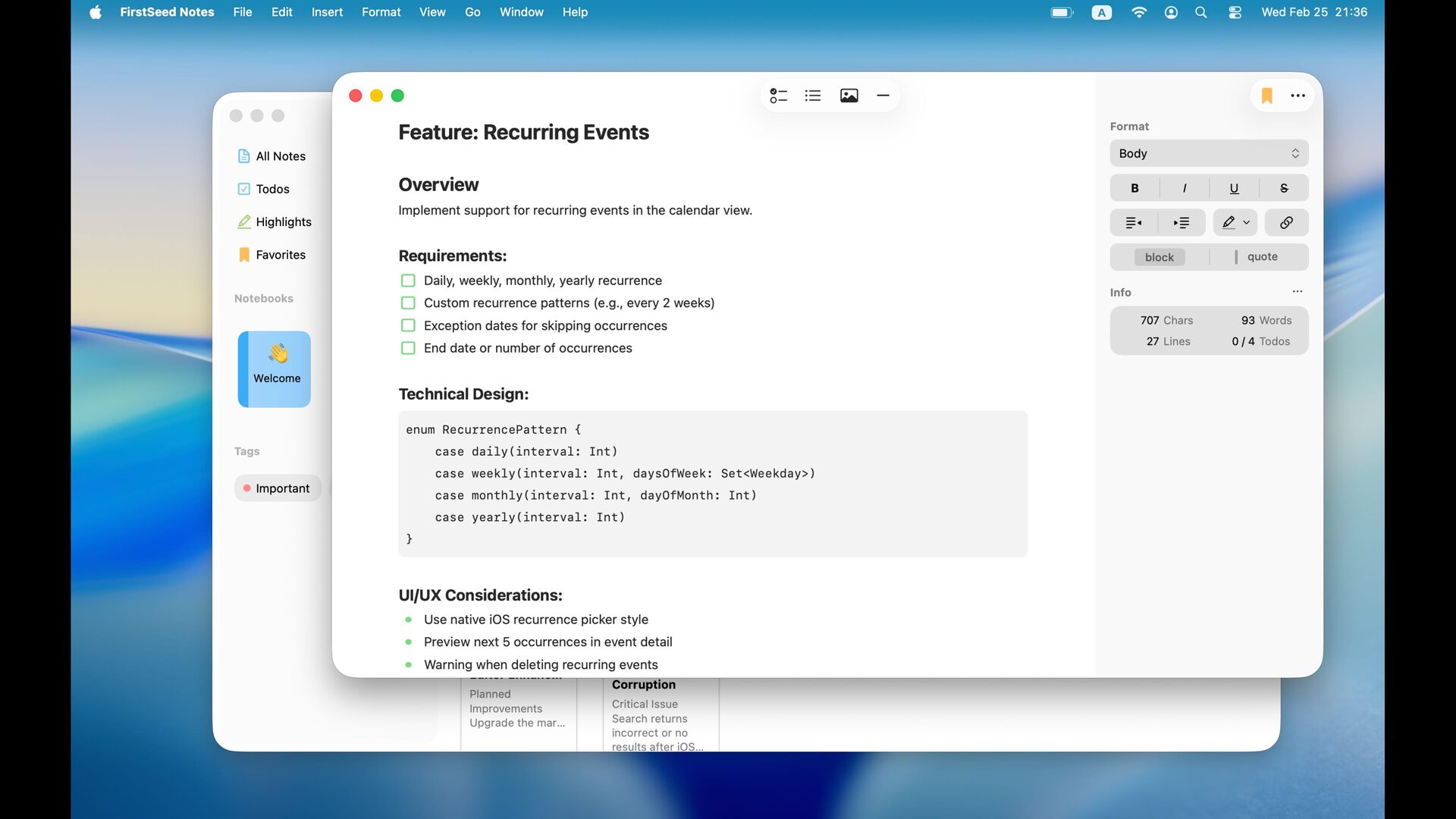
Task: Open the more options ellipsis menu
Action: [x=1298, y=96]
